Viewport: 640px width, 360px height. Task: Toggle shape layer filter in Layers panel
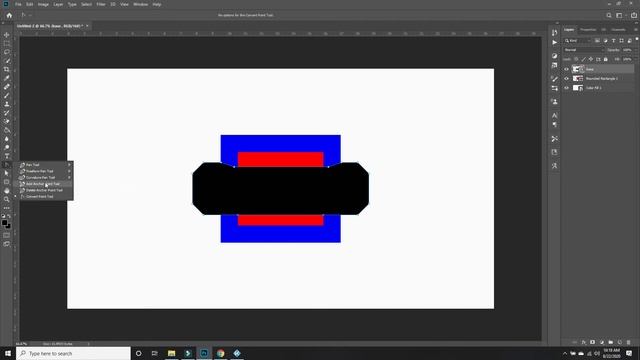621,41
